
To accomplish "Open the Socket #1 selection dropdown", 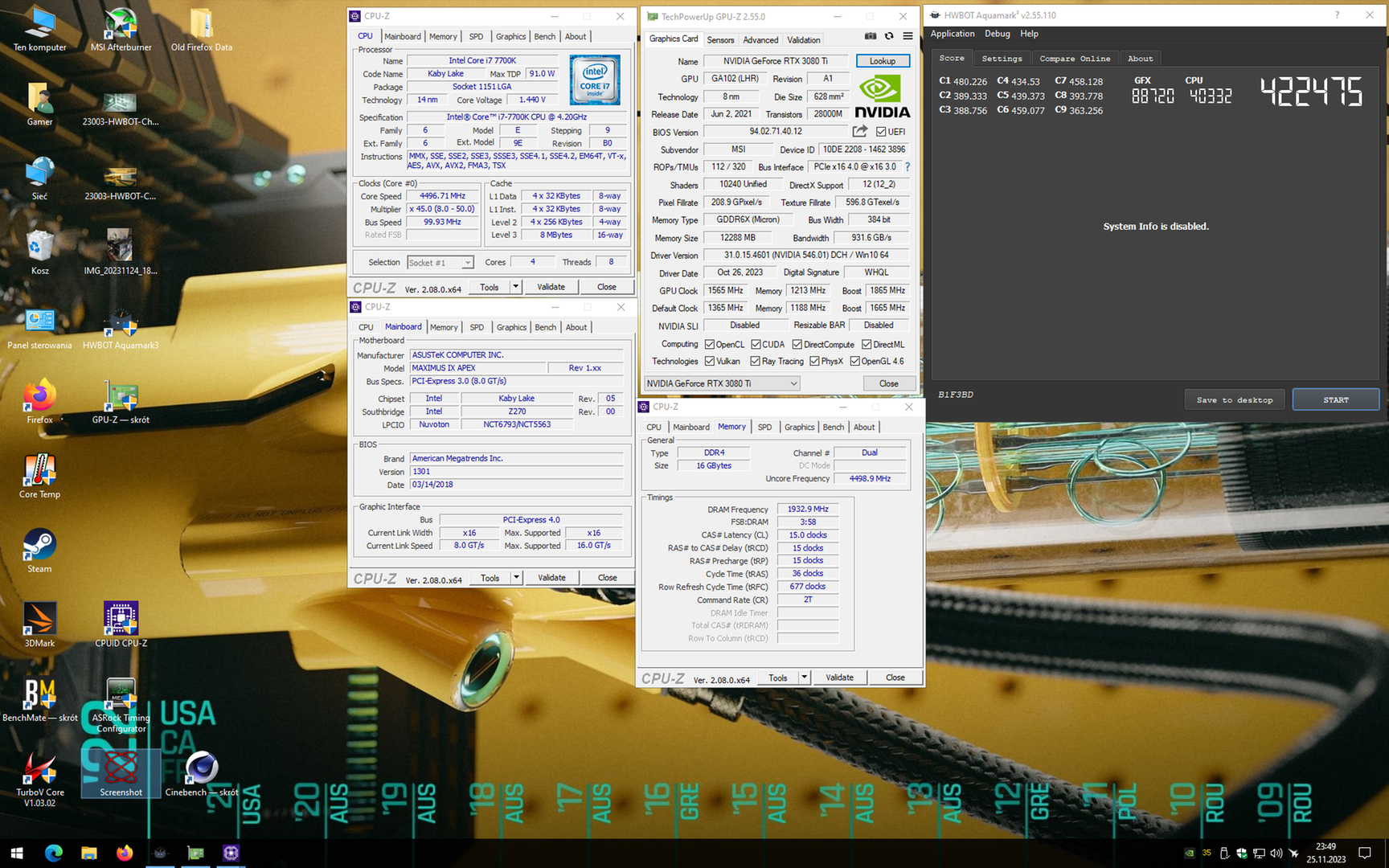I will [440, 262].
